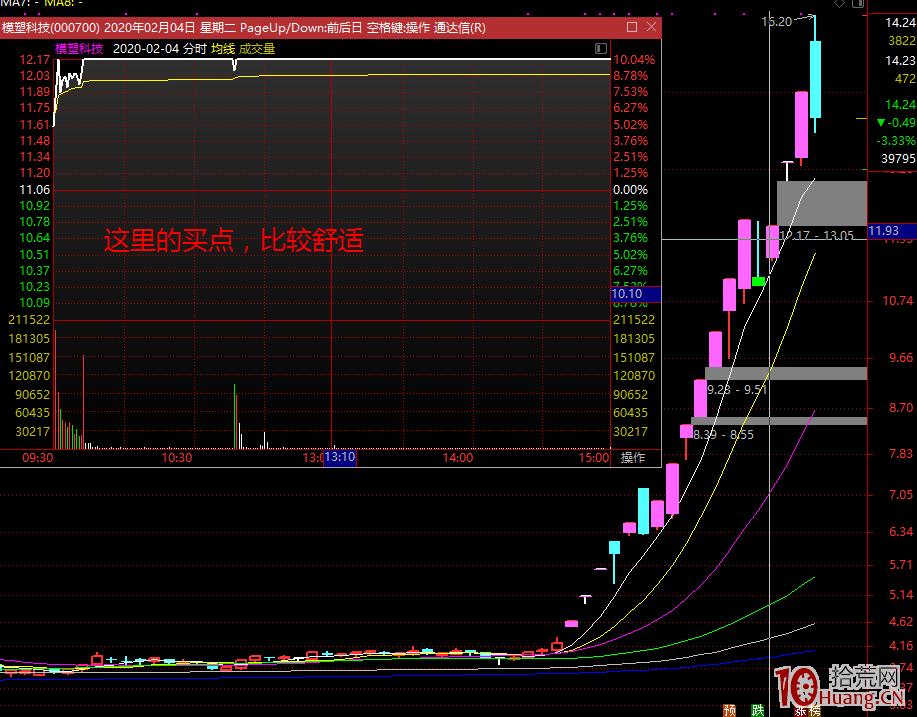Click the gray gap box 12.17 - 13.05
The image size is (917, 717).
[821, 203]
